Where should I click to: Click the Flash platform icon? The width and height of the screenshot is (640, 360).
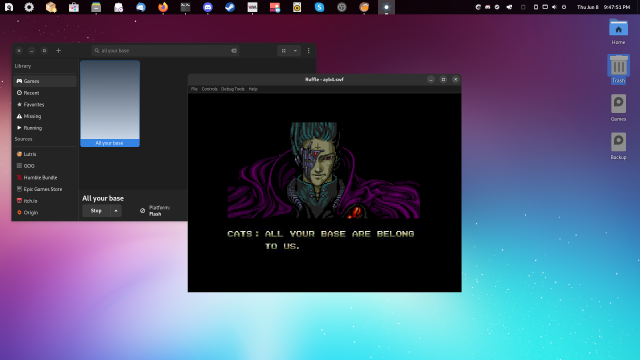coord(142,211)
